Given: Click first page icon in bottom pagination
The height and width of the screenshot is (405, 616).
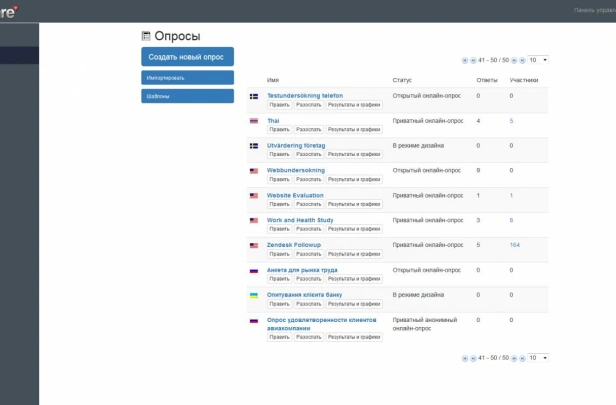Looking at the screenshot, I should coord(464,358).
